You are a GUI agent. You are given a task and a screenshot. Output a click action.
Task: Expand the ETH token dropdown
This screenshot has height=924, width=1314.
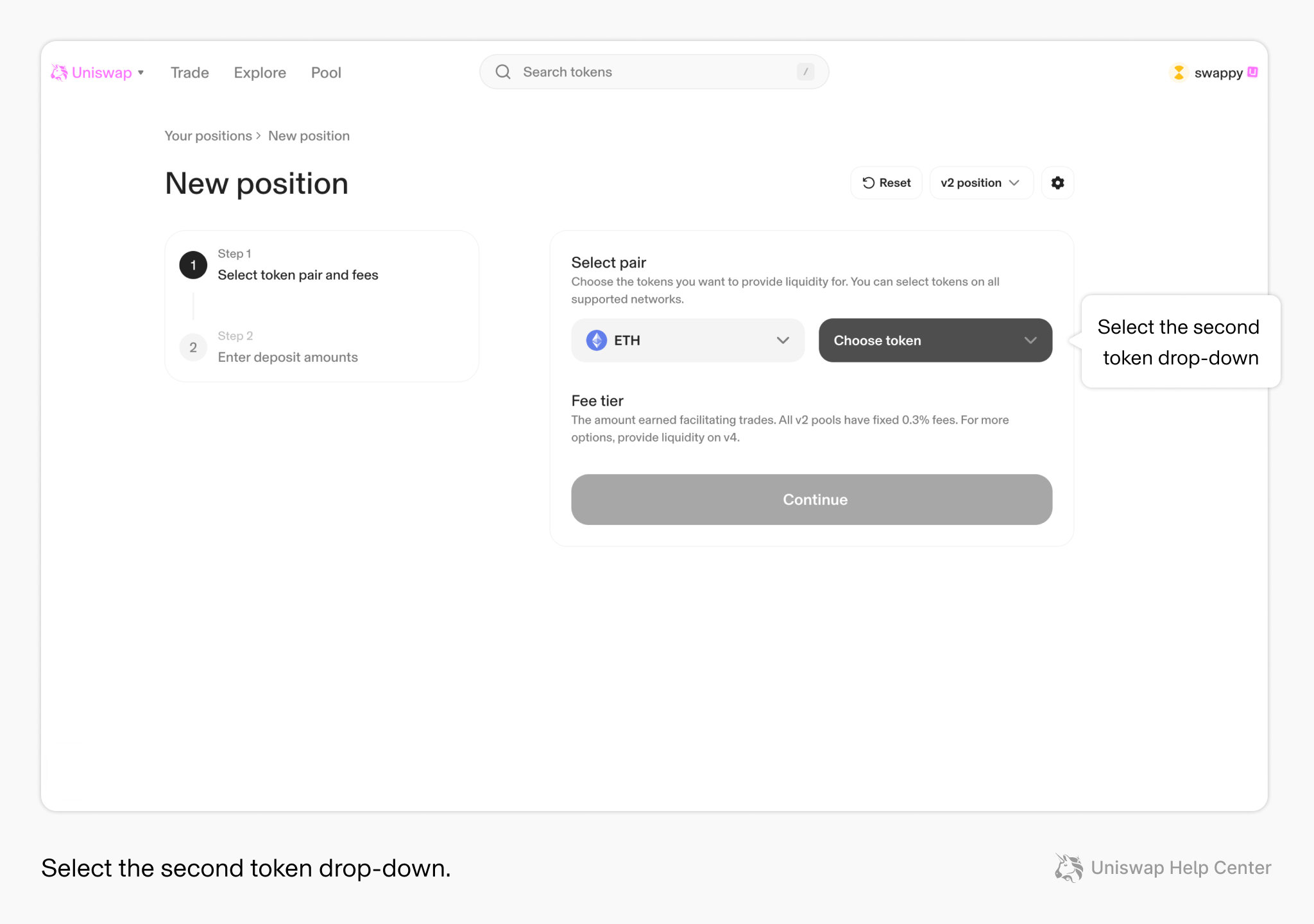688,340
